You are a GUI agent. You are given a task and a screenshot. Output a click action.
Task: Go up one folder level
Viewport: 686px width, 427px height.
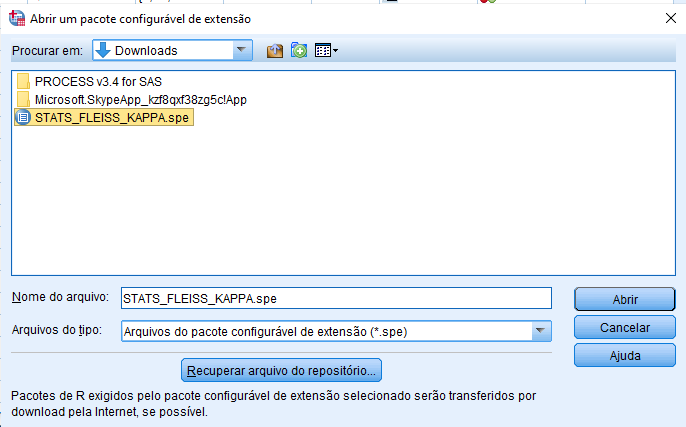pos(275,51)
